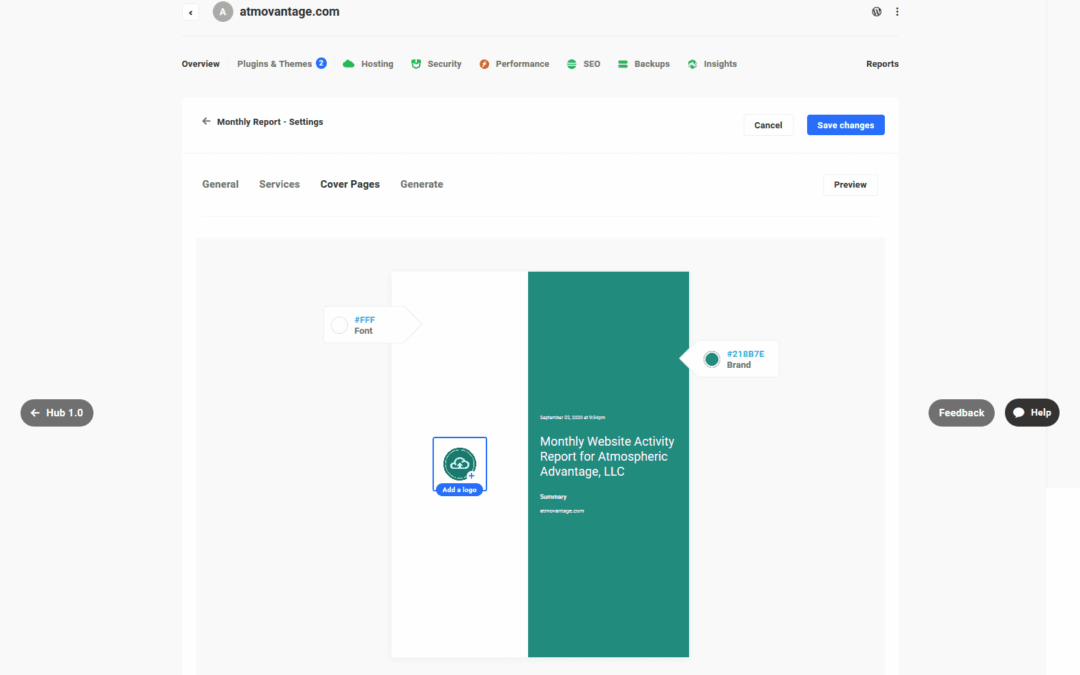Click atmovantage.com text on the cover

coord(562,511)
